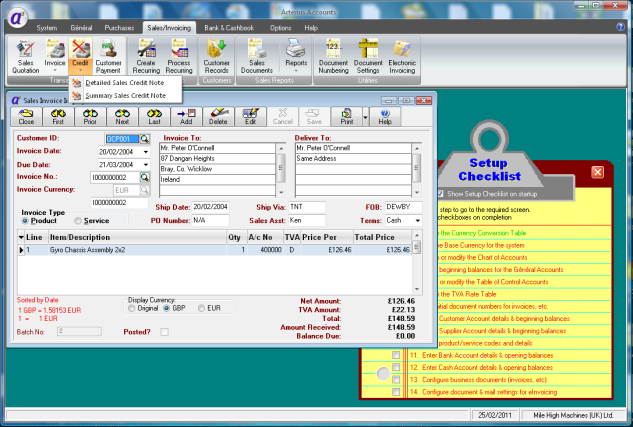Open the Purchases tab
This screenshot has width=633, height=427.
coord(119,28)
